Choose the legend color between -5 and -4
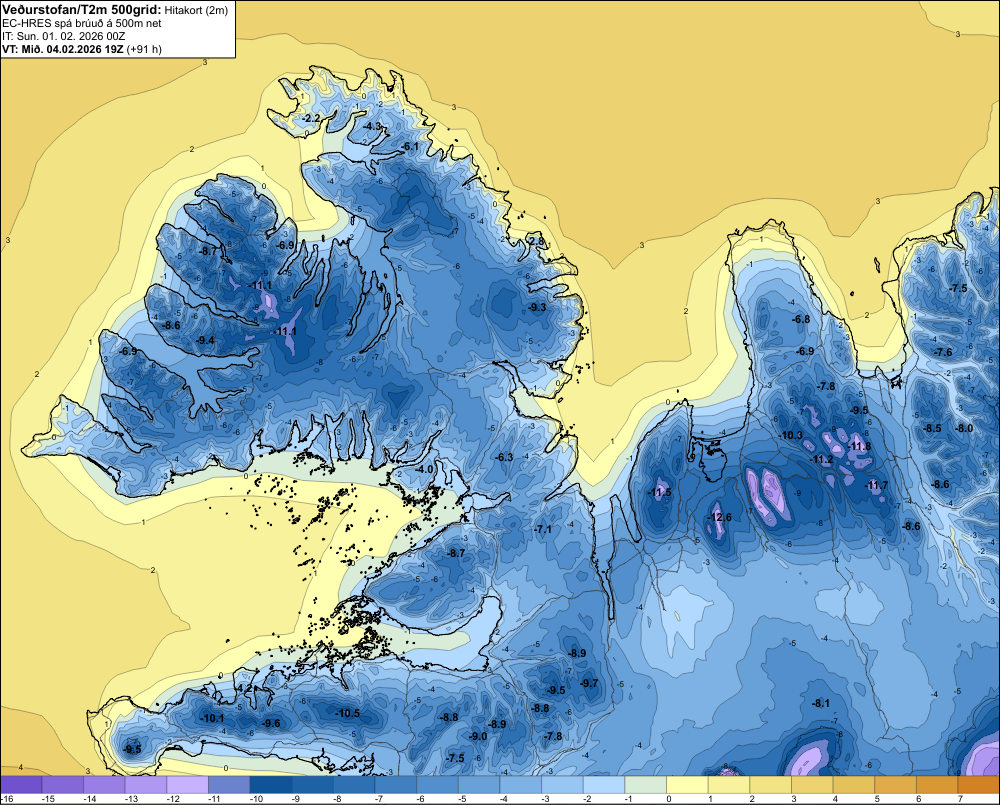This screenshot has width=1000, height=805. [479, 785]
